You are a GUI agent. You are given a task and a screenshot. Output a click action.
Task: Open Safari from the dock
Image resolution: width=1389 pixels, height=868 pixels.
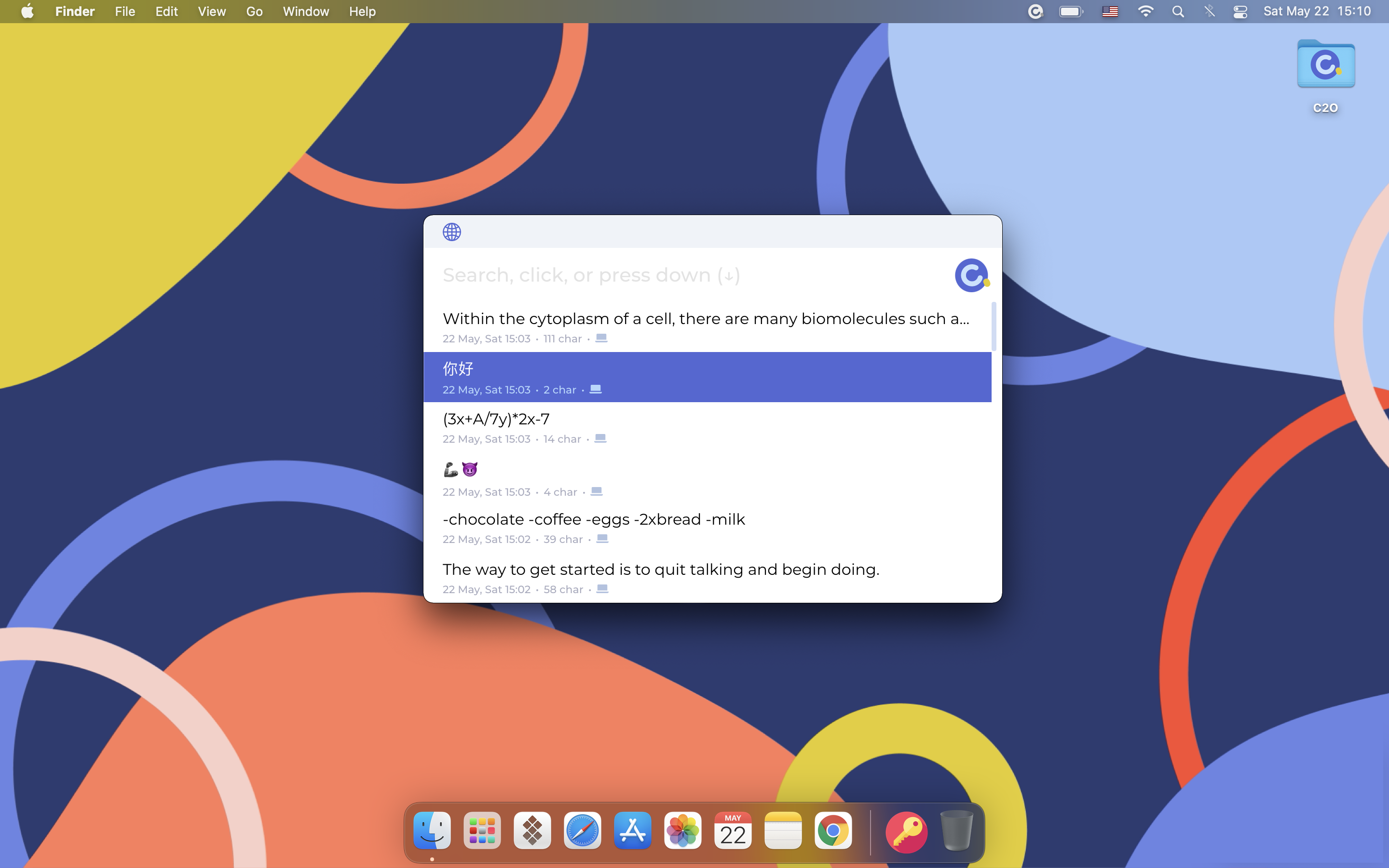click(582, 831)
